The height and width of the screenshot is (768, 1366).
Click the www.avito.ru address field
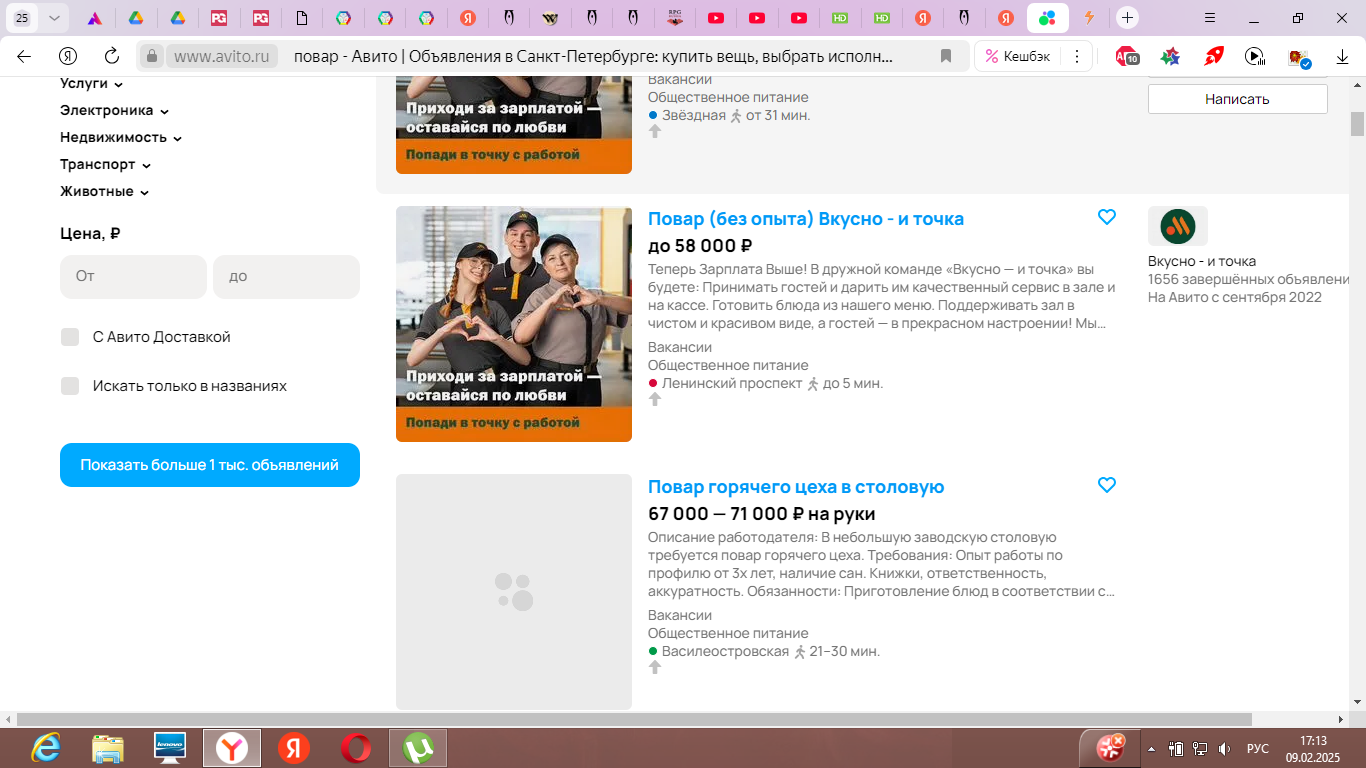tap(222, 56)
